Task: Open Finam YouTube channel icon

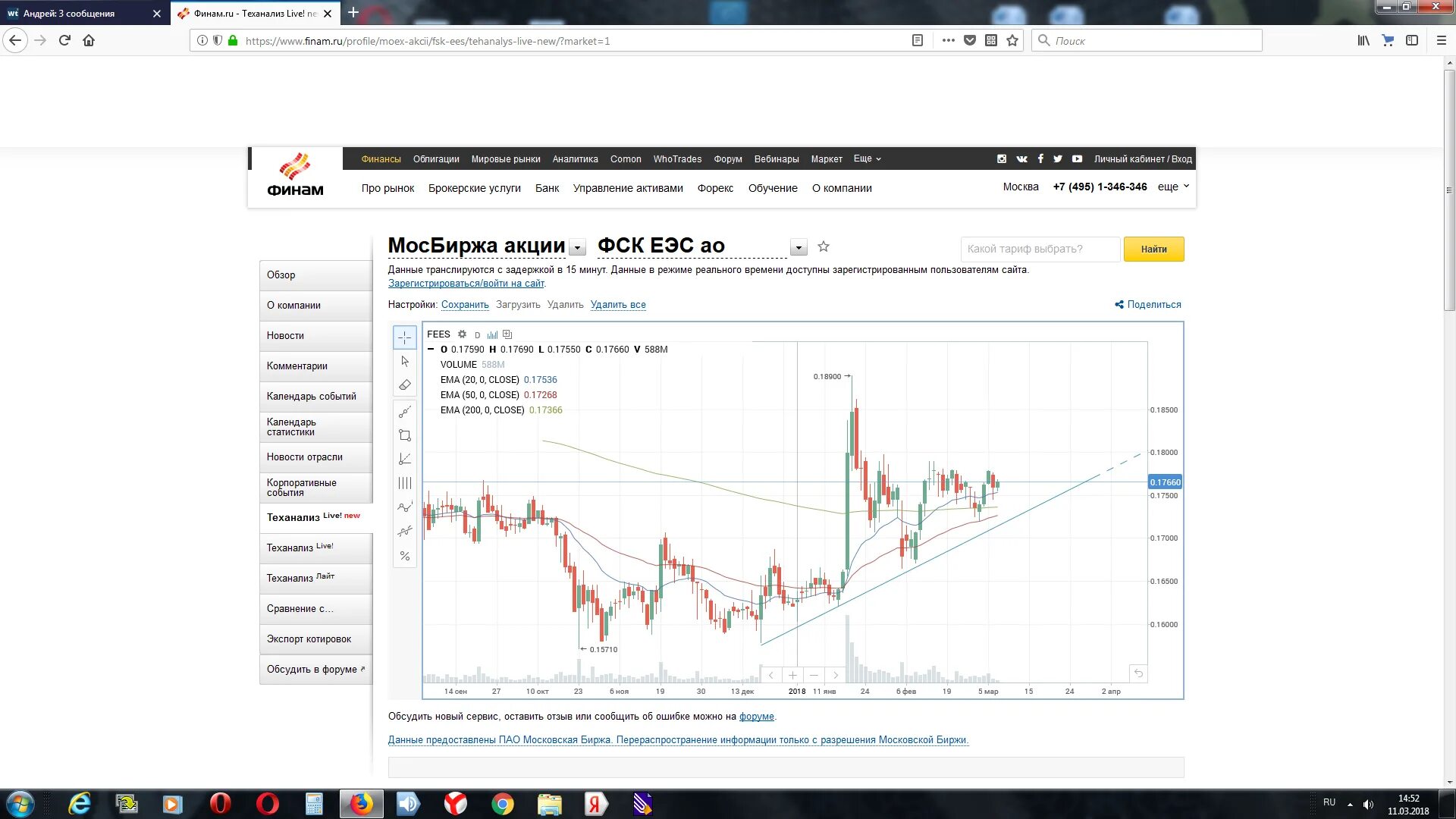Action: coord(1077,159)
